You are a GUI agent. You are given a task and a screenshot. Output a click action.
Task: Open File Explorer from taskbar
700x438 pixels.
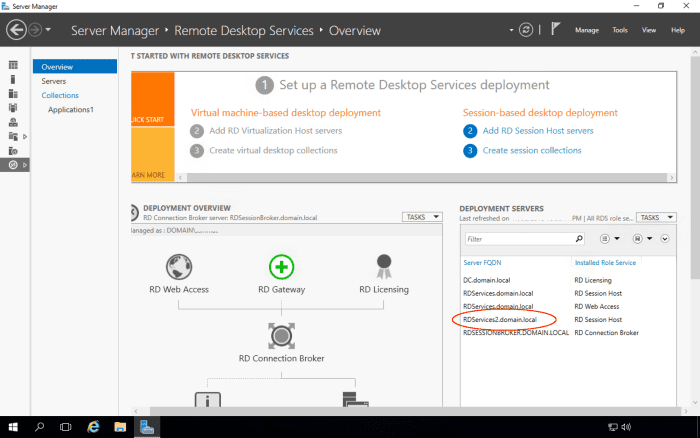click(120, 427)
